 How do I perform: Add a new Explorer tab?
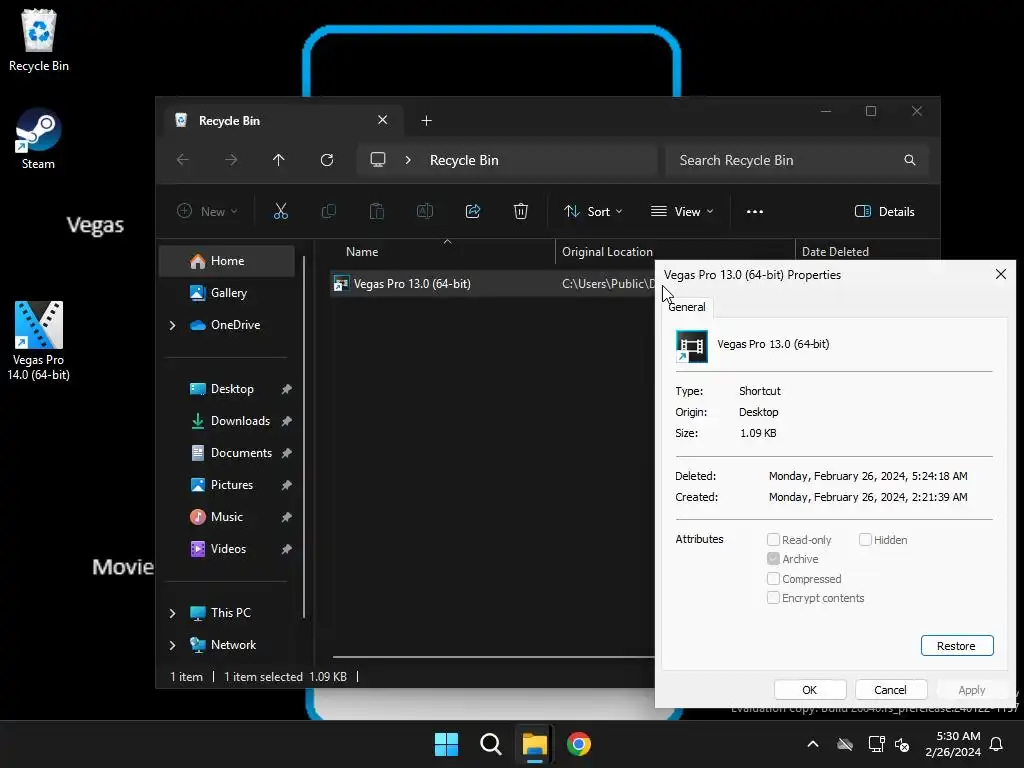(x=426, y=121)
